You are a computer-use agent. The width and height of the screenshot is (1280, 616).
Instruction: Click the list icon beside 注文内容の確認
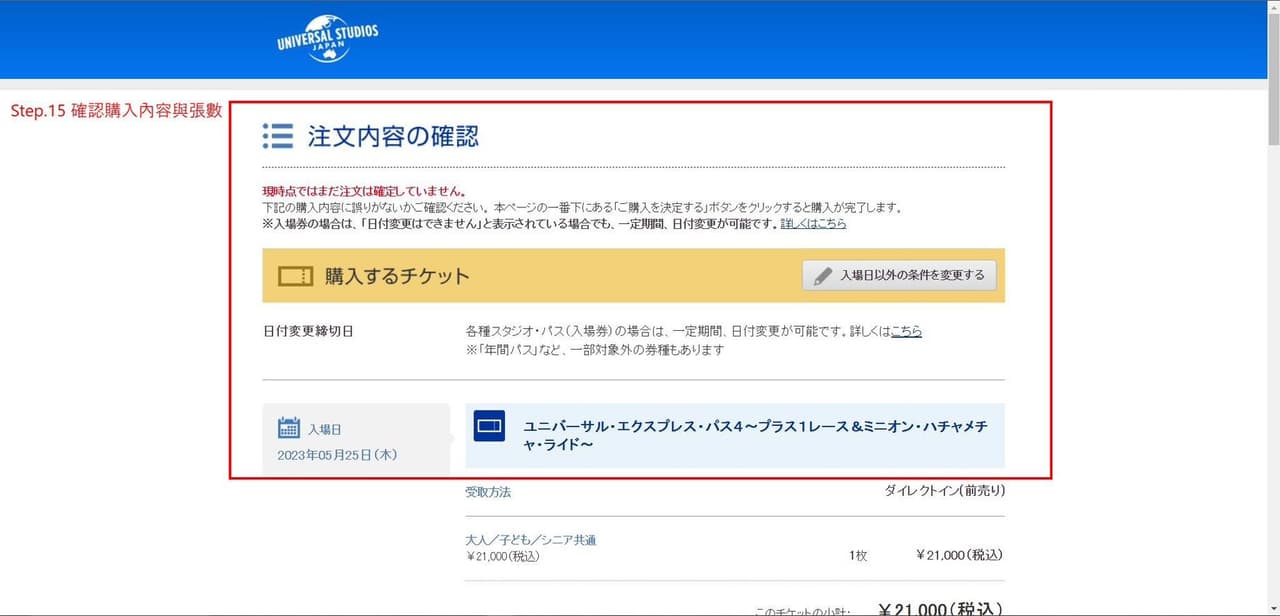[278, 136]
